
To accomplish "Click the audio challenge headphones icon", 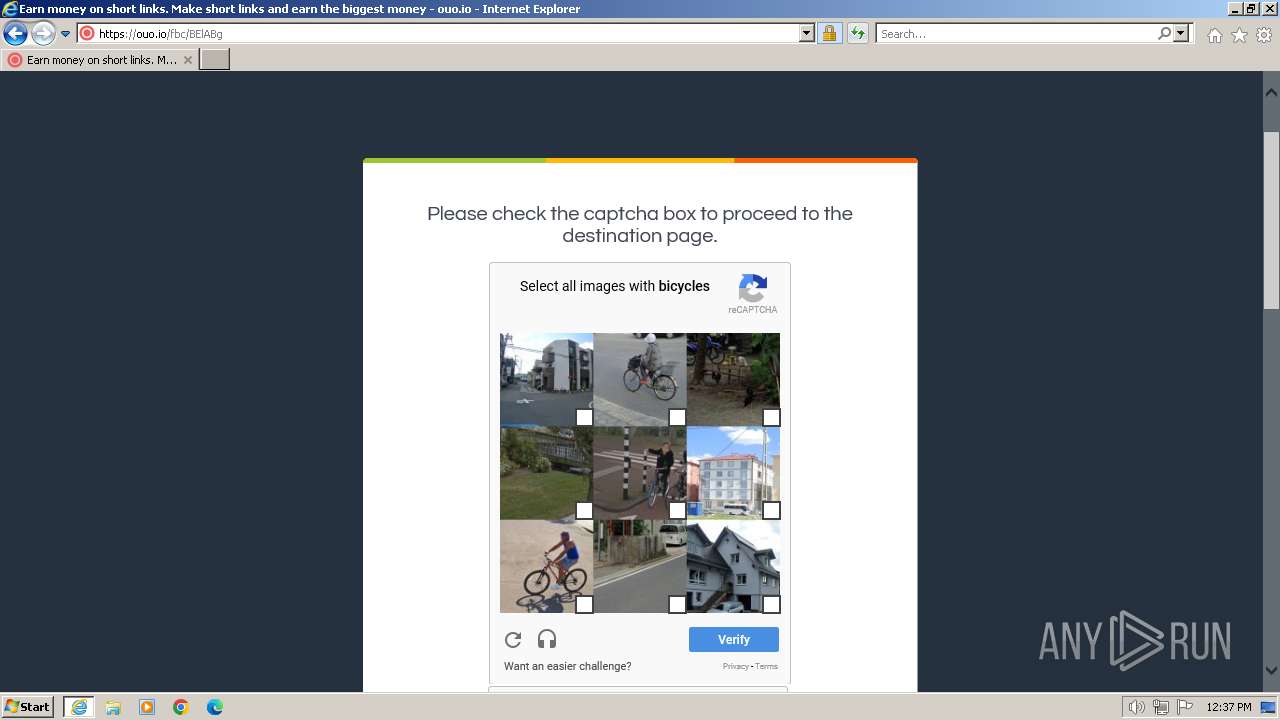I will pos(547,640).
